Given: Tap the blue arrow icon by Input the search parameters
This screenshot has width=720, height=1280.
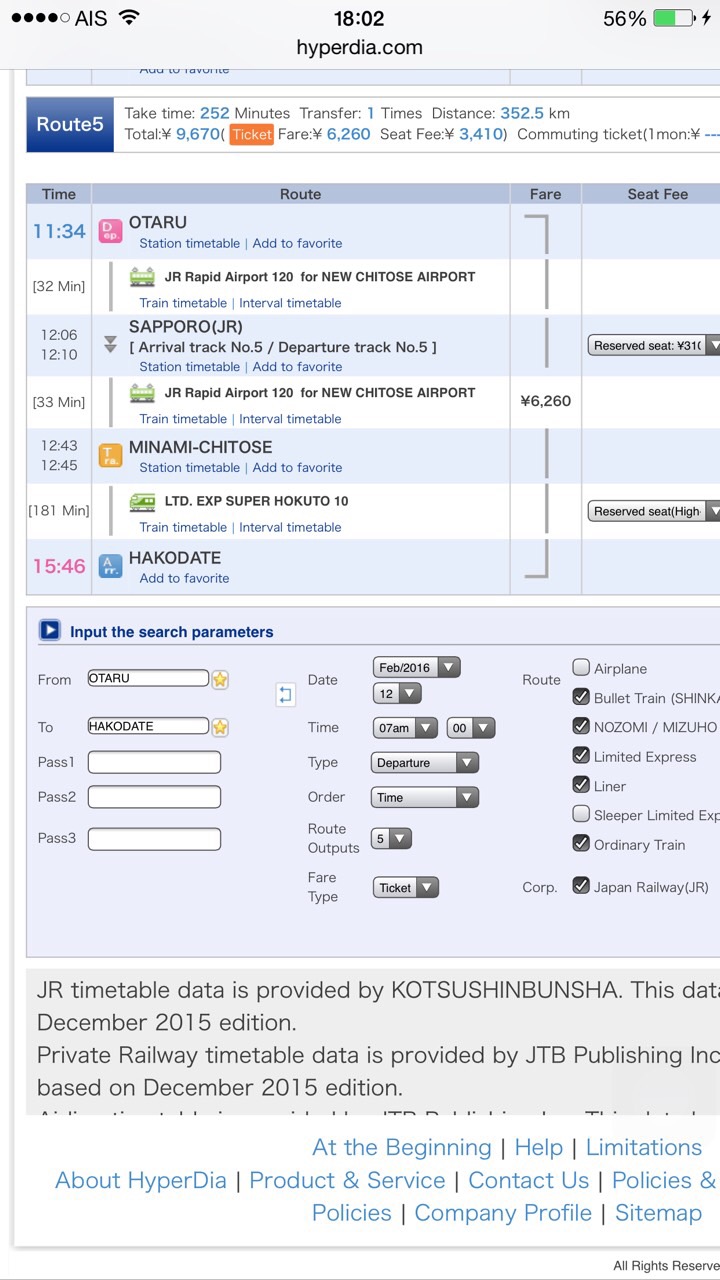Looking at the screenshot, I should pyautogui.click(x=50, y=631).
